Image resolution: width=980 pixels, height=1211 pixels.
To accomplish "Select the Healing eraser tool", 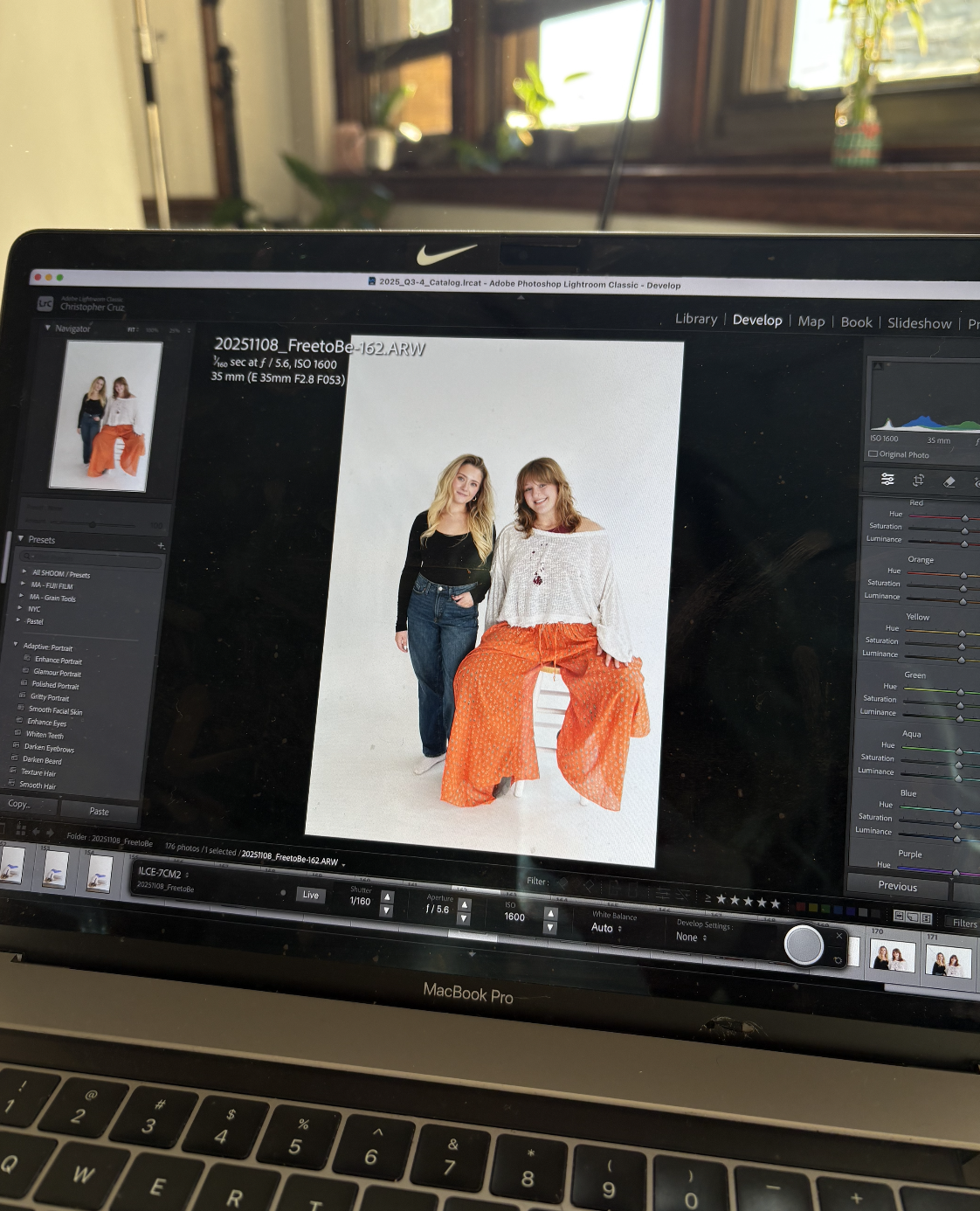I will (x=949, y=481).
